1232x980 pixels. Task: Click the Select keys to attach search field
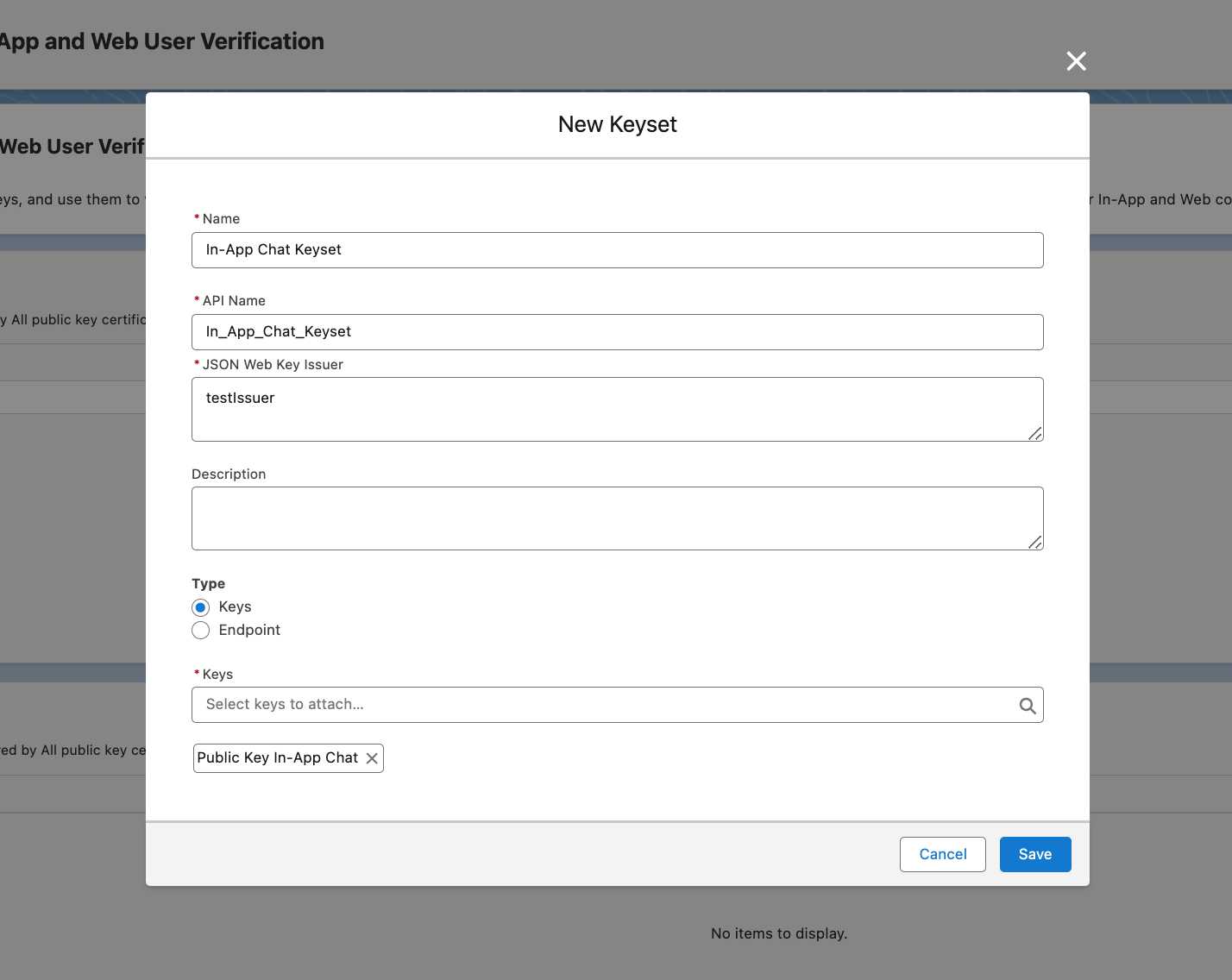(x=604, y=704)
